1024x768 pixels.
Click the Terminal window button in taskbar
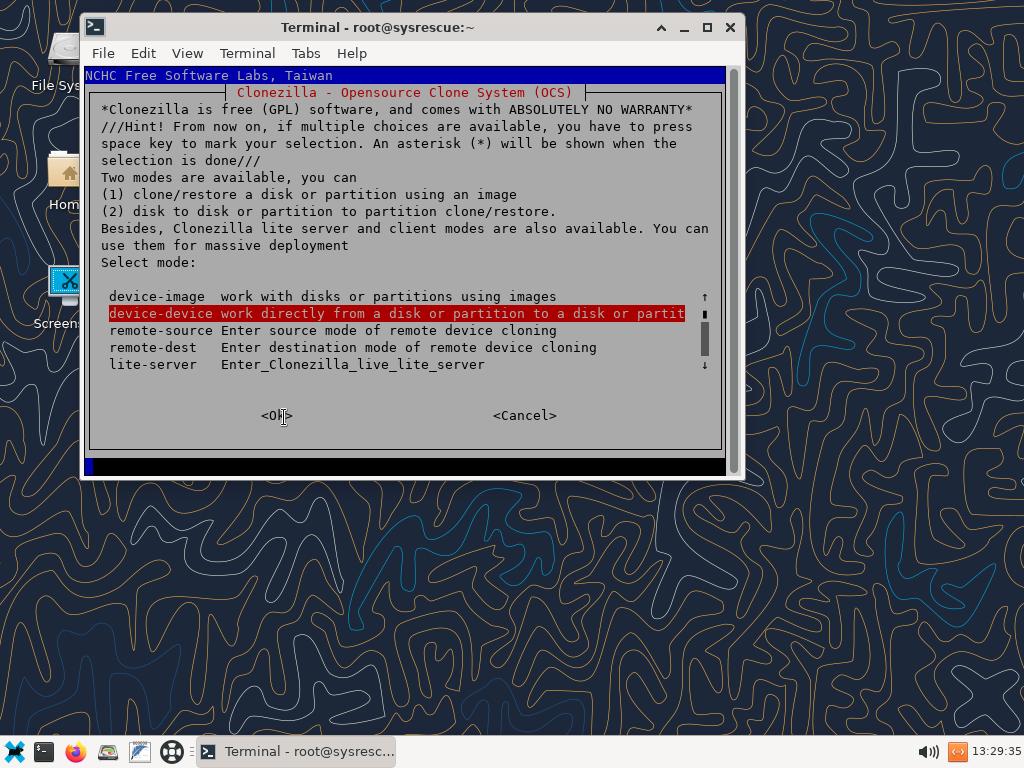tap(297, 752)
